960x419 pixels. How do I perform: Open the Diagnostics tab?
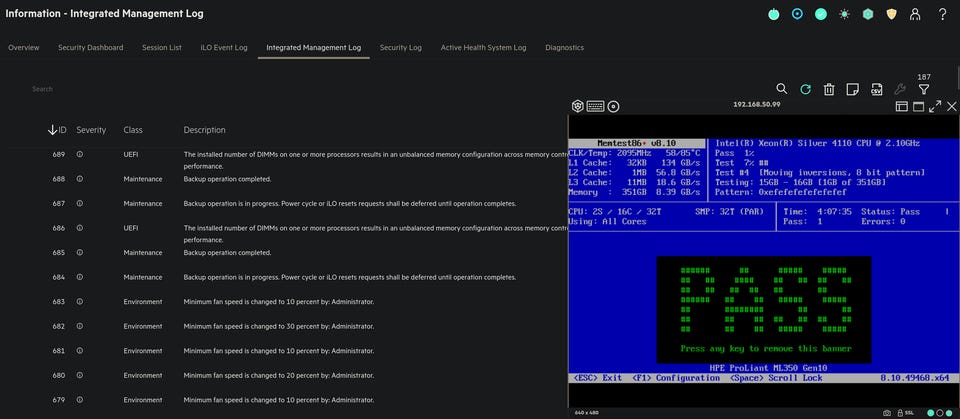coord(564,48)
